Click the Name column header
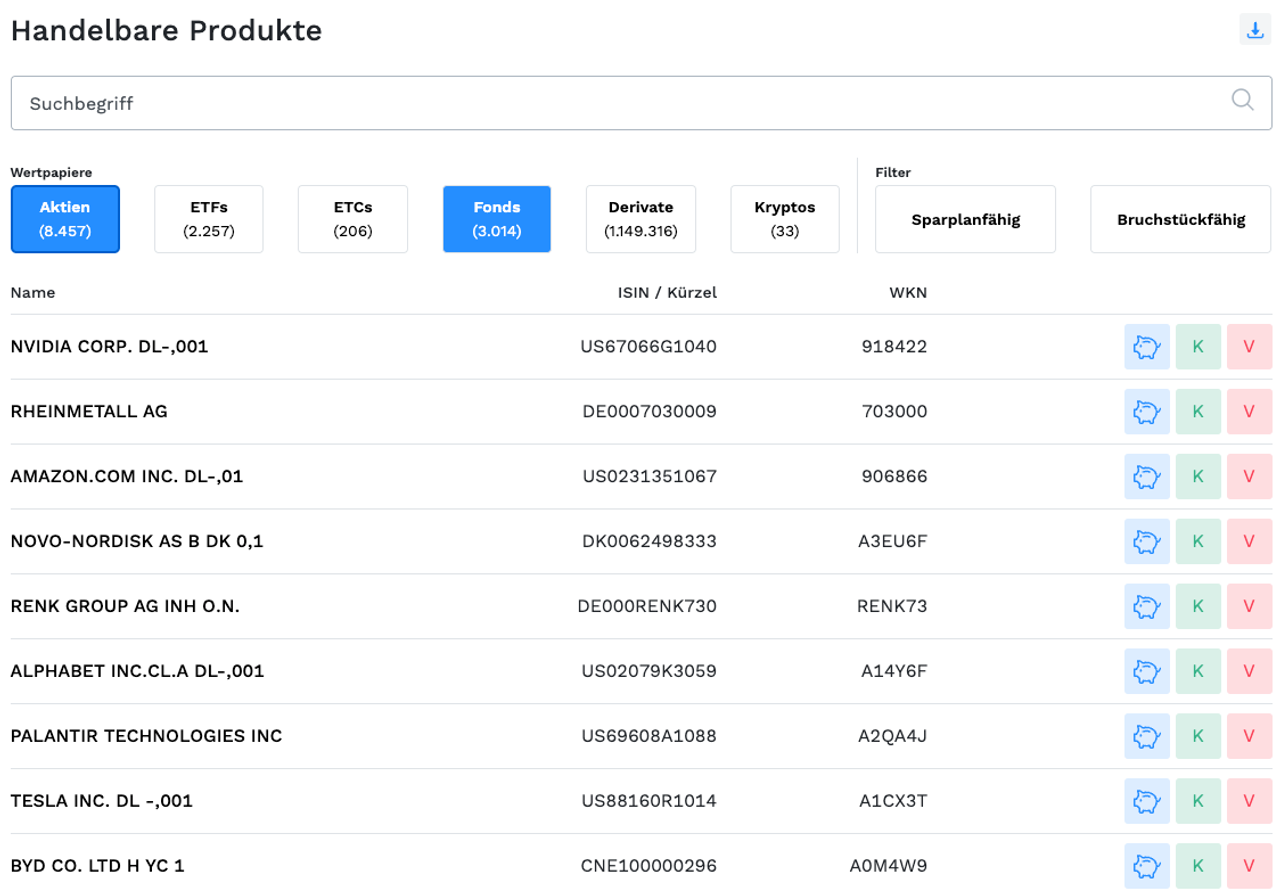 (33, 293)
